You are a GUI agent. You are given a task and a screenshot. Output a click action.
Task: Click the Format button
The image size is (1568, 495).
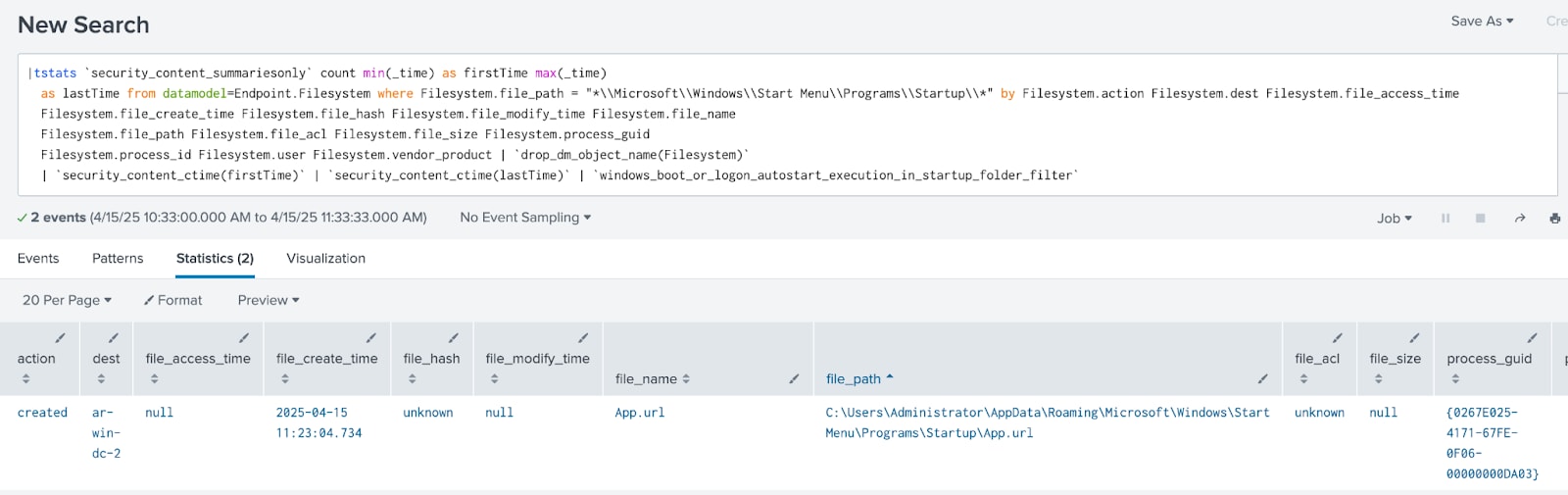click(172, 300)
